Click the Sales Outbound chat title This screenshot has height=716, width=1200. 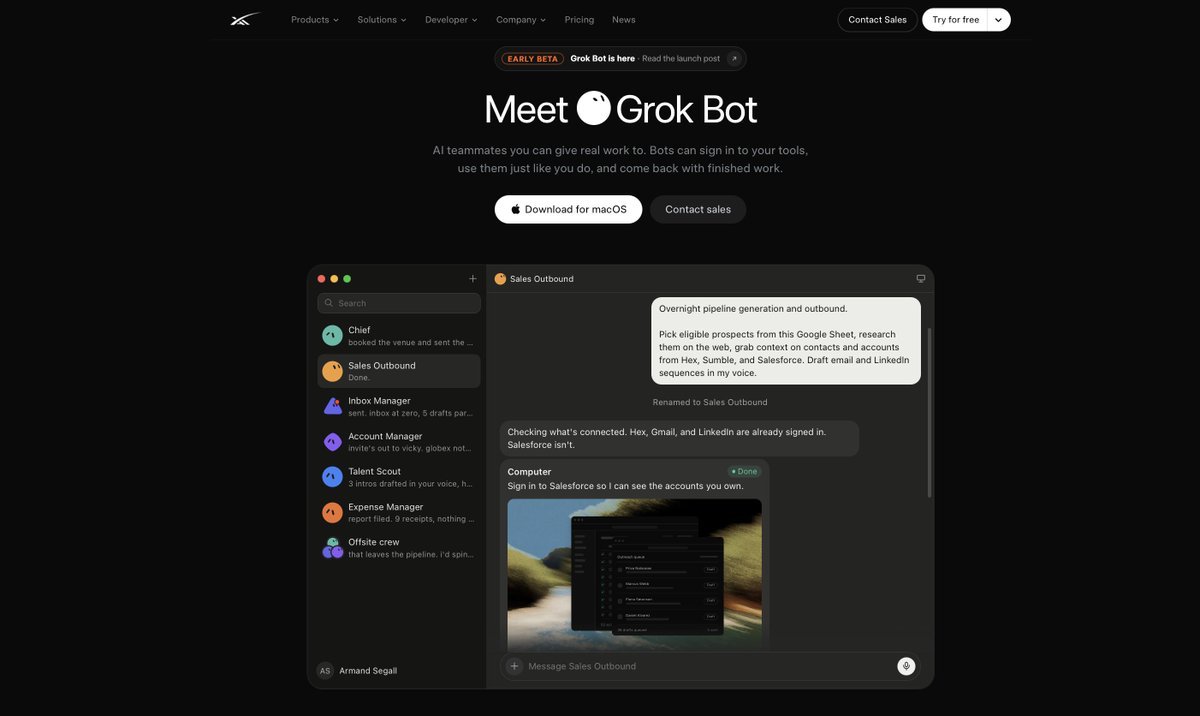click(x=542, y=279)
